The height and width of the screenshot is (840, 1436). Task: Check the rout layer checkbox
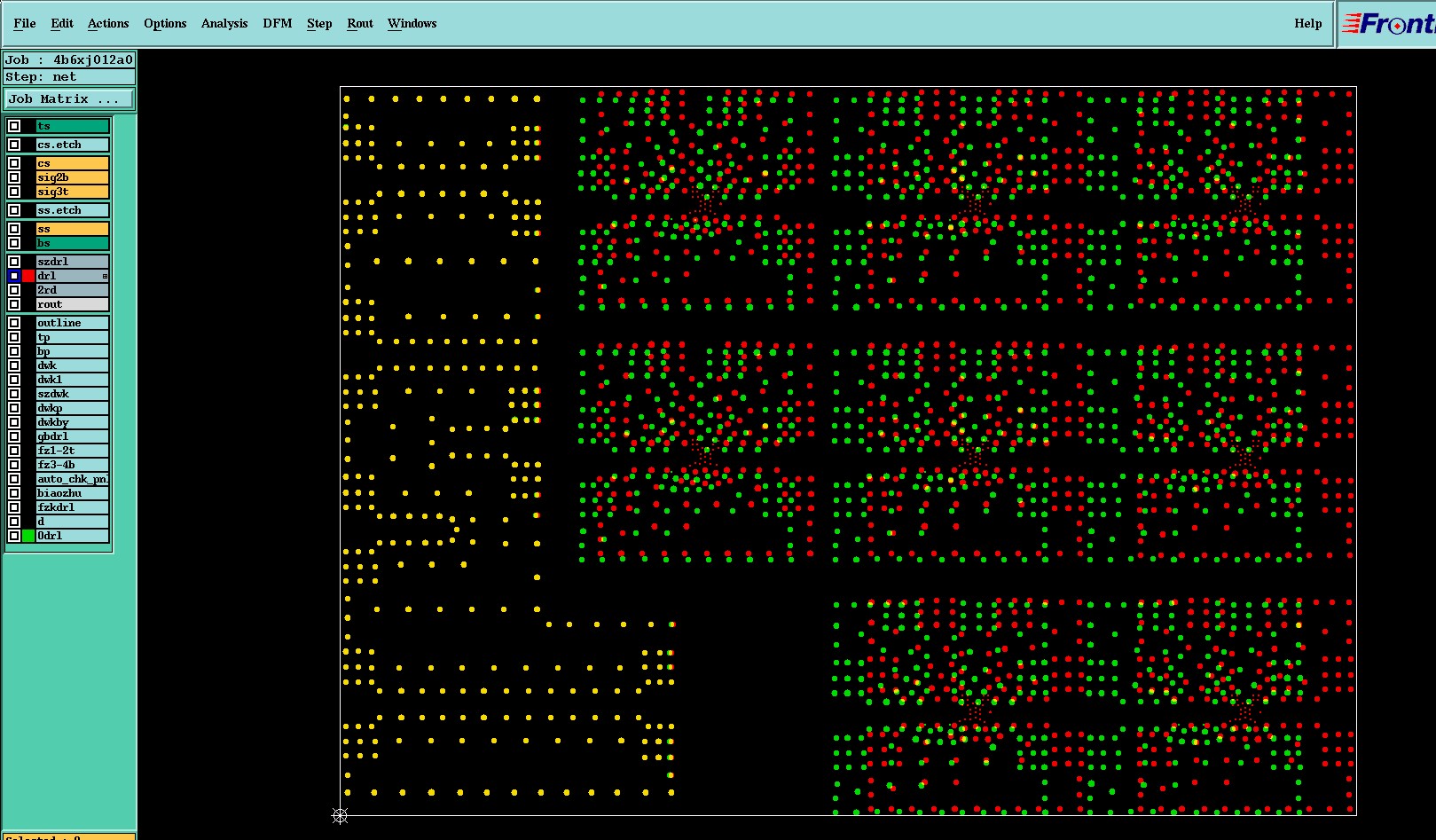pos(14,304)
